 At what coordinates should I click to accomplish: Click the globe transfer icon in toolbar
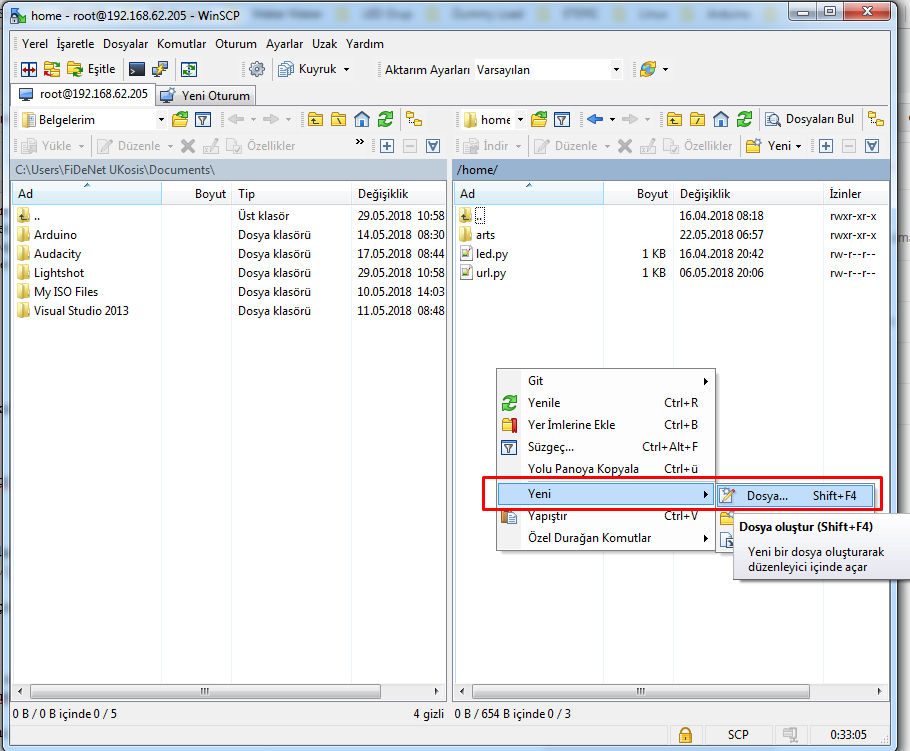[648, 70]
